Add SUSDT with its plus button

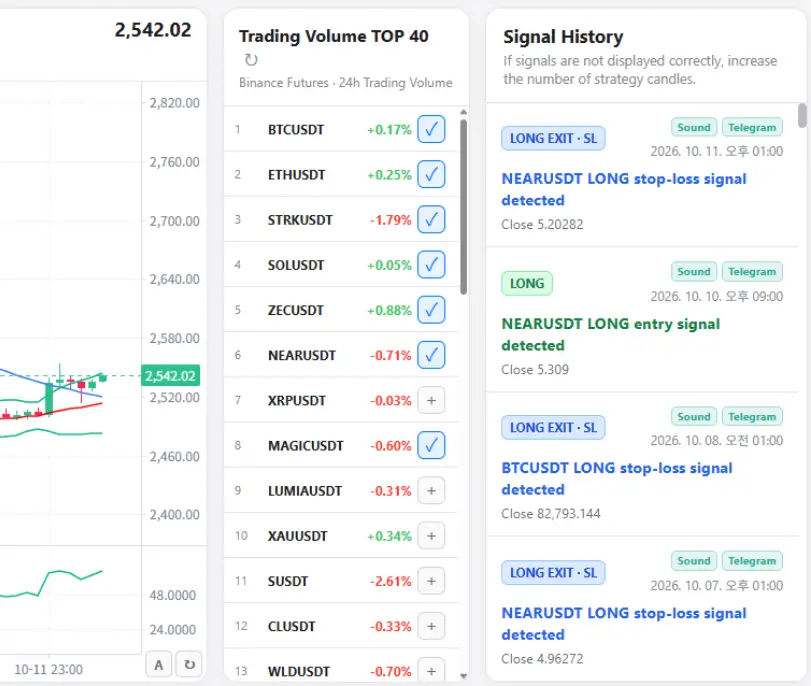pyautogui.click(x=431, y=581)
